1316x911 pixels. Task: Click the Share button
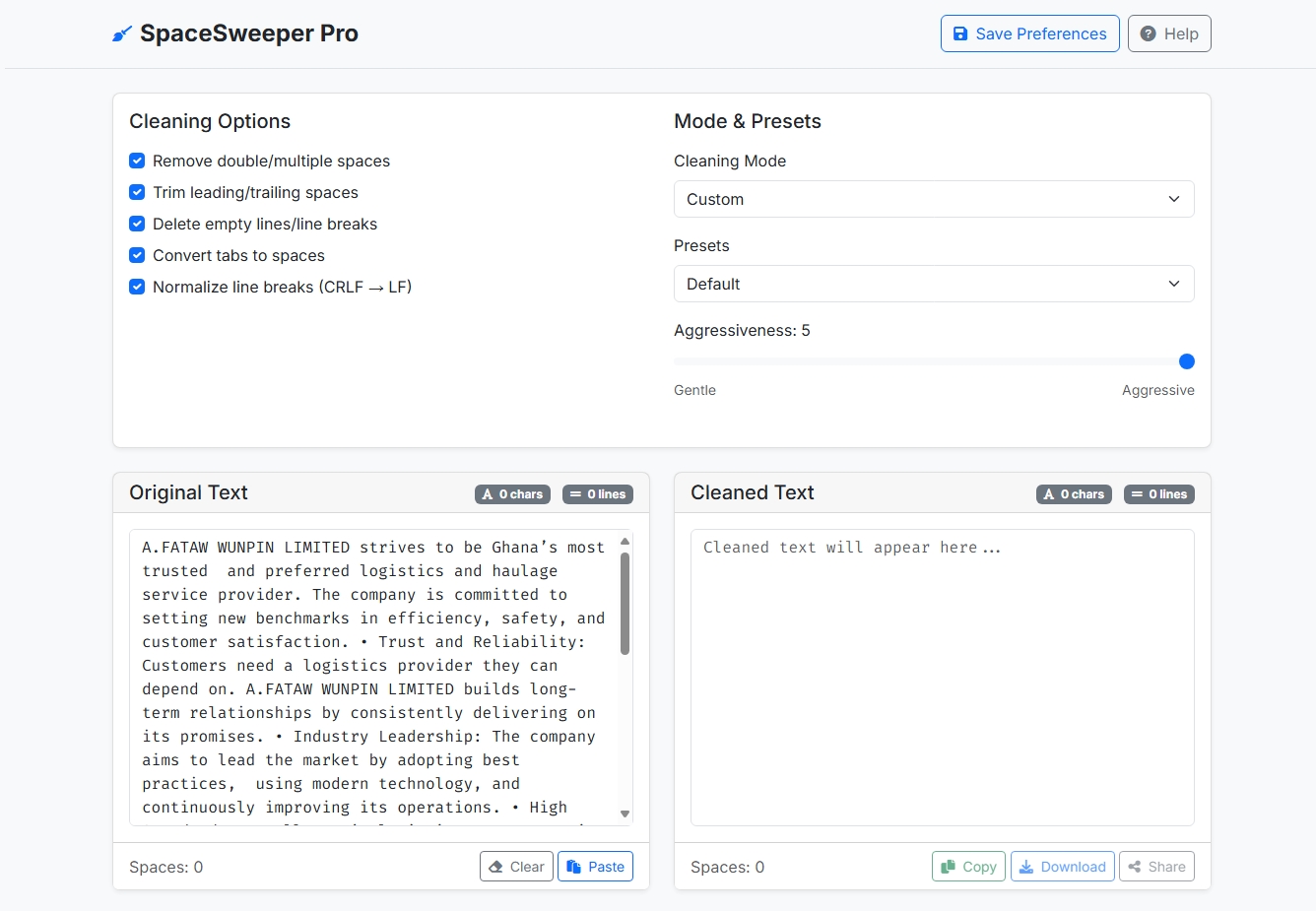[1156, 867]
